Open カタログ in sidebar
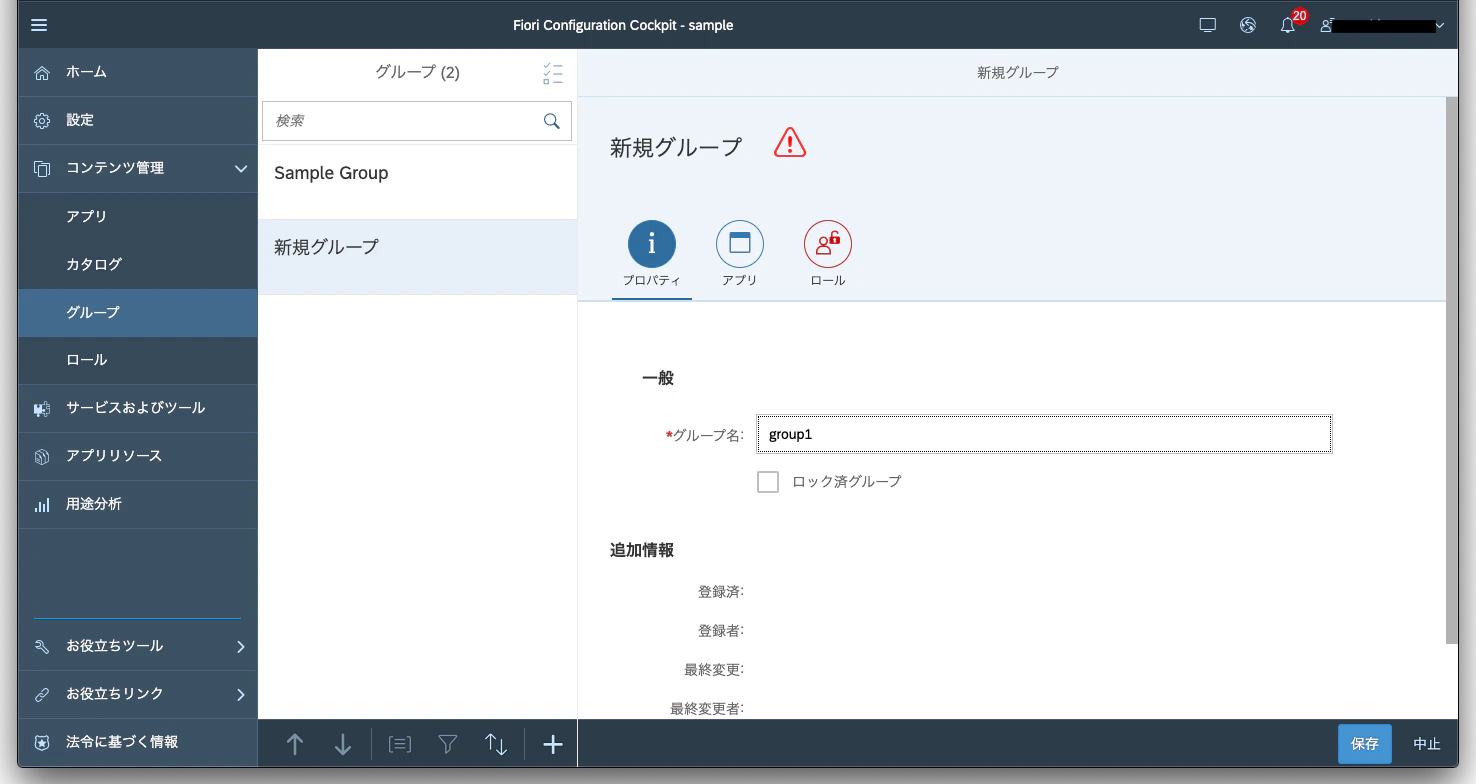Image resolution: width=1476 pixels, height=784 pixels. [138, 265]
